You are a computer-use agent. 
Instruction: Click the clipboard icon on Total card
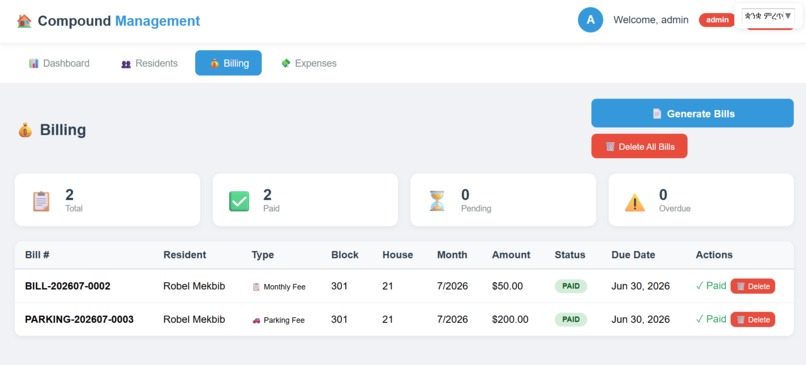click(x=41, y=201)
